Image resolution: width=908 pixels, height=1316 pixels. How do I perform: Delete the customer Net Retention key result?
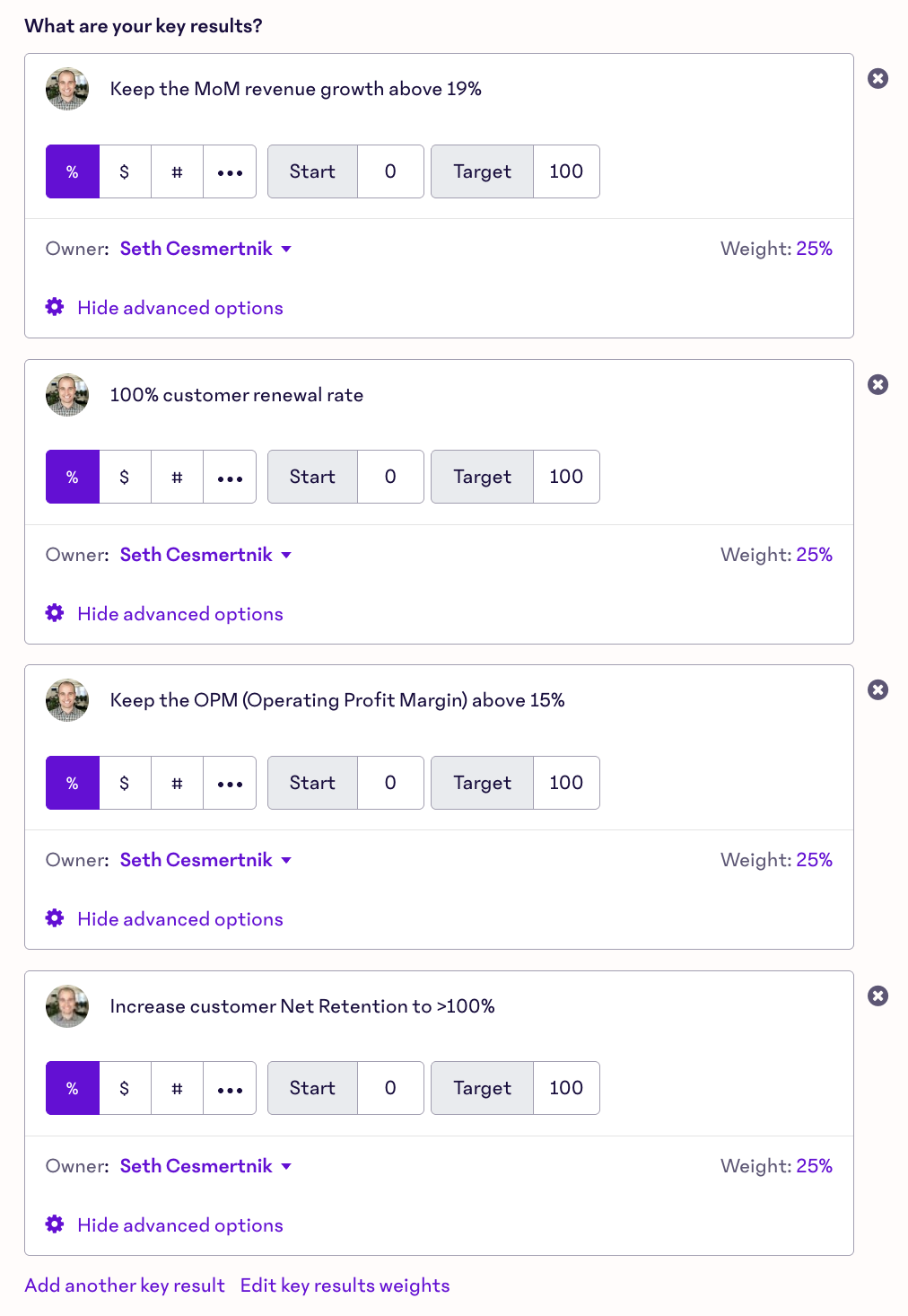coord(877,996)
